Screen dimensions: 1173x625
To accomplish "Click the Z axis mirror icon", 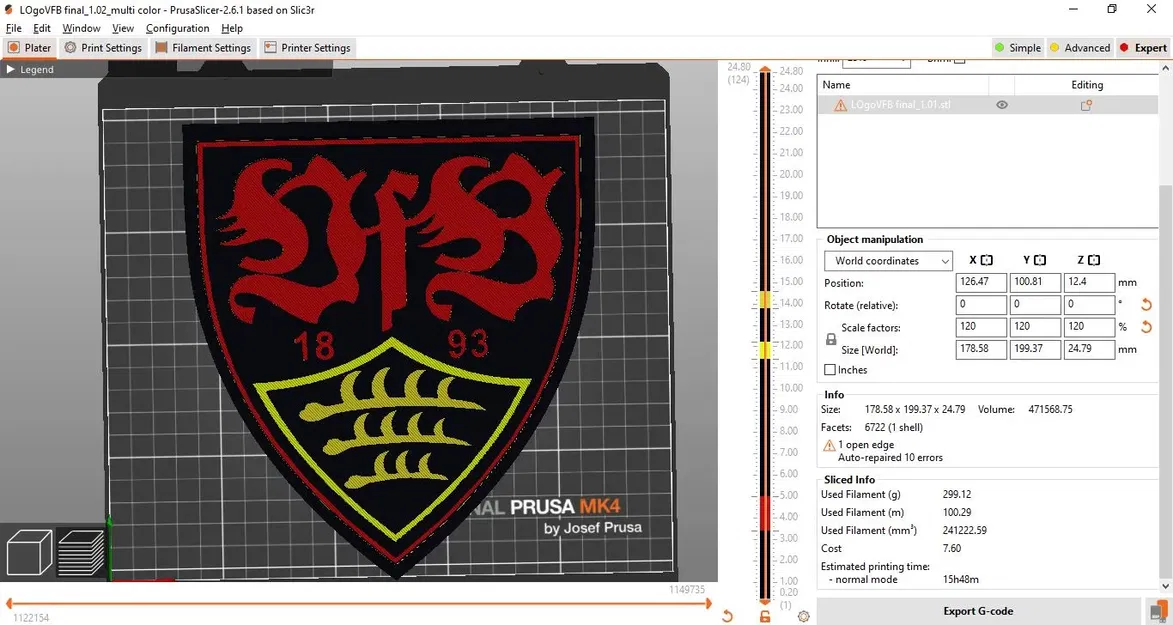I will point(1094,260).
